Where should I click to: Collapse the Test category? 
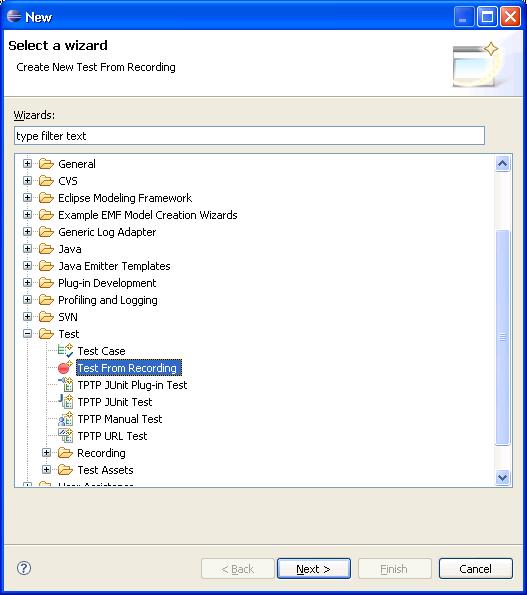click(27, 334)
